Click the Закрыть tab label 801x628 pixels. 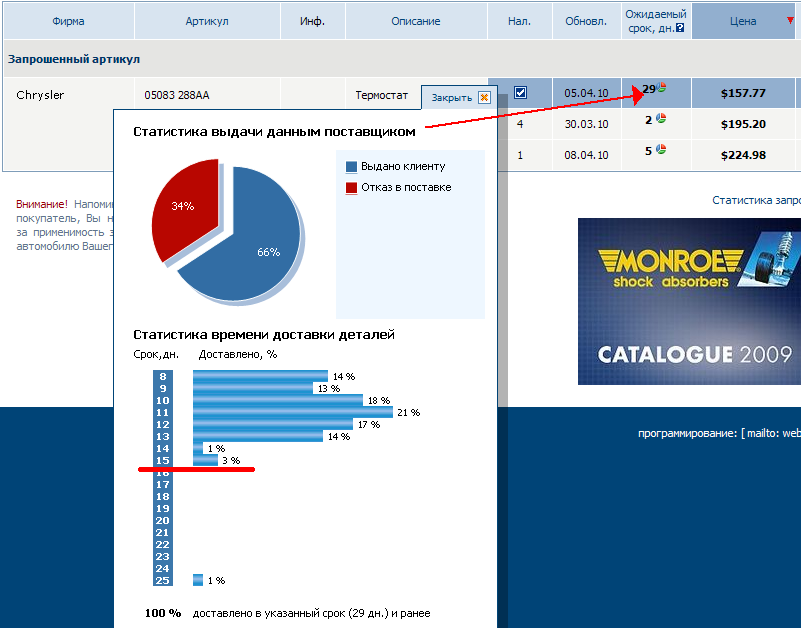pos(451,98)
